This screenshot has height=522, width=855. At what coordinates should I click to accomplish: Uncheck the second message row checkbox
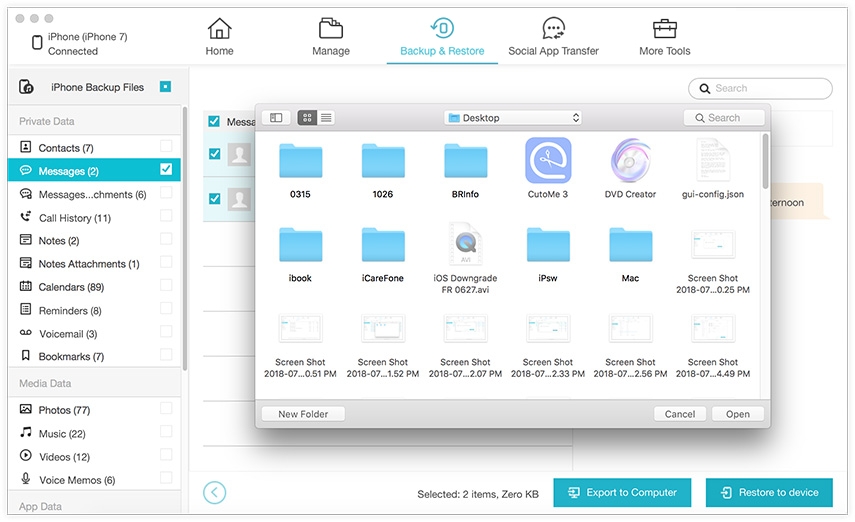point(215,199)
